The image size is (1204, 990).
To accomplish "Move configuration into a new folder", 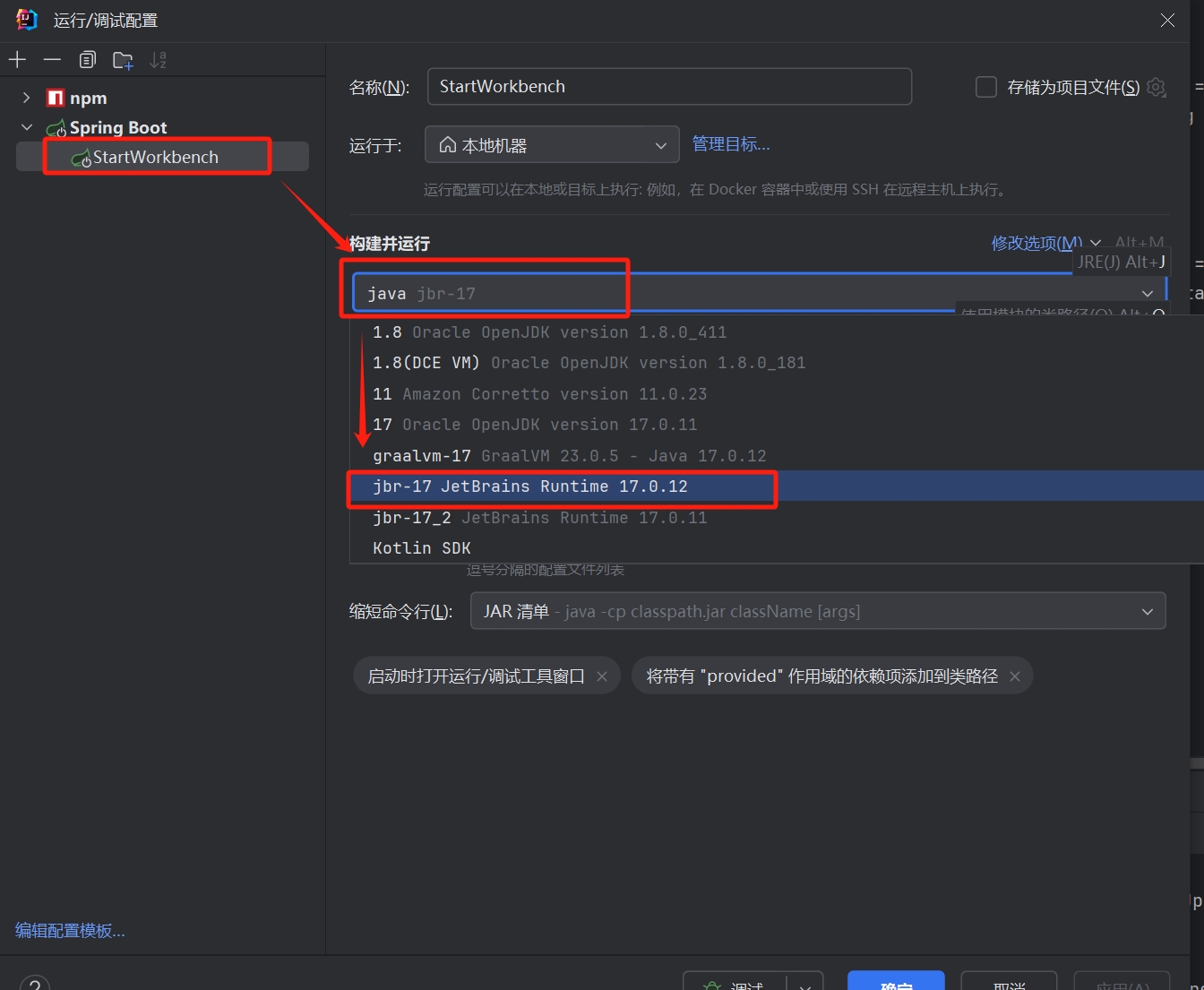I will [123, 60].
